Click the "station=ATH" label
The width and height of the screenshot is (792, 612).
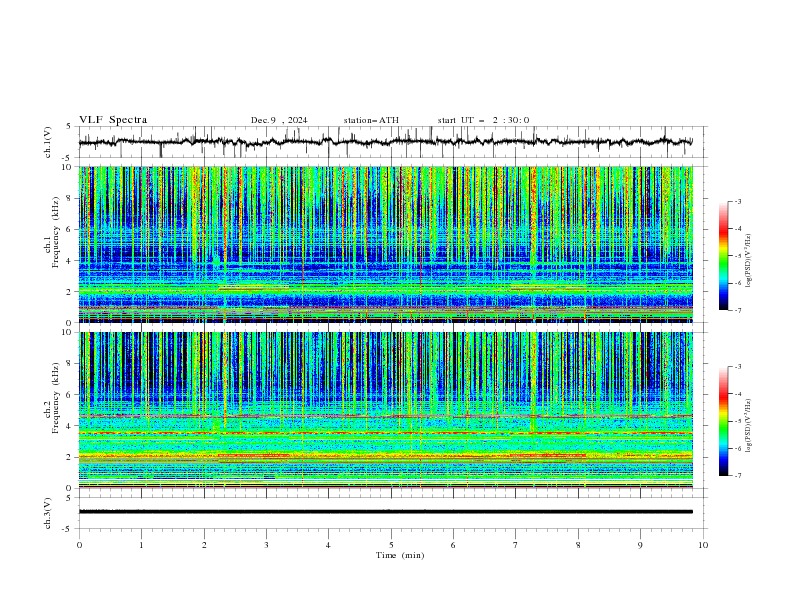click(x=371, y=120)
